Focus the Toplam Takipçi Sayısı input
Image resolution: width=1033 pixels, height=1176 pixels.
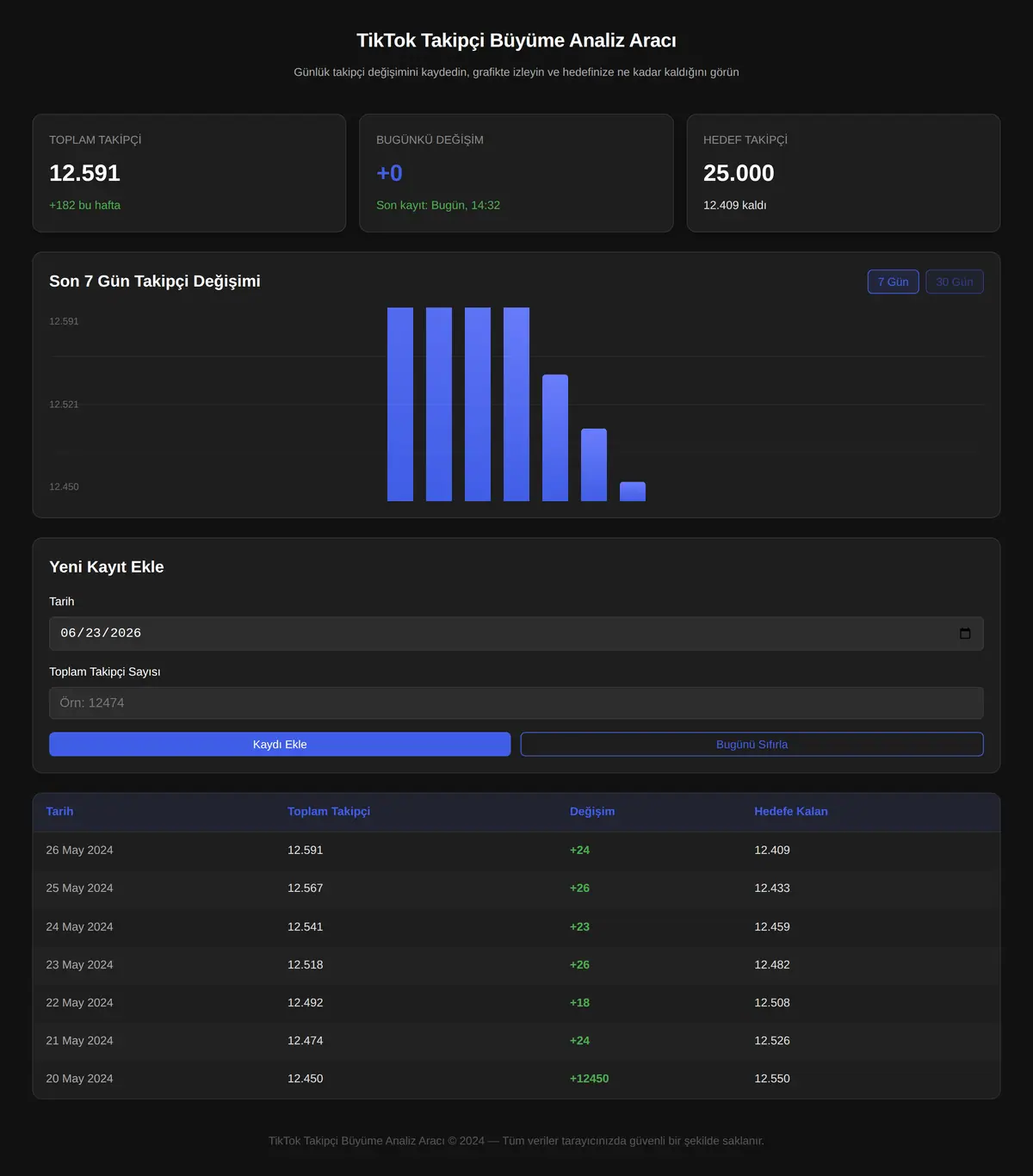pyautogui.click(x=516, y=703)
